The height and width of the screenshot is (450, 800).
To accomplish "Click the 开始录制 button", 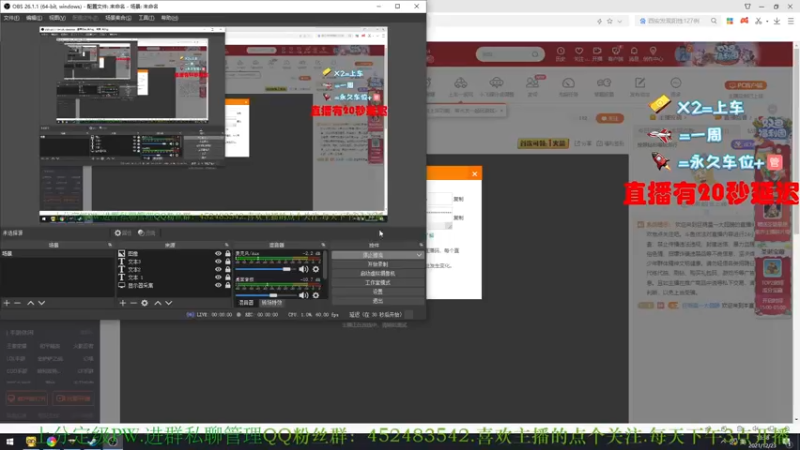I will 378,264.
